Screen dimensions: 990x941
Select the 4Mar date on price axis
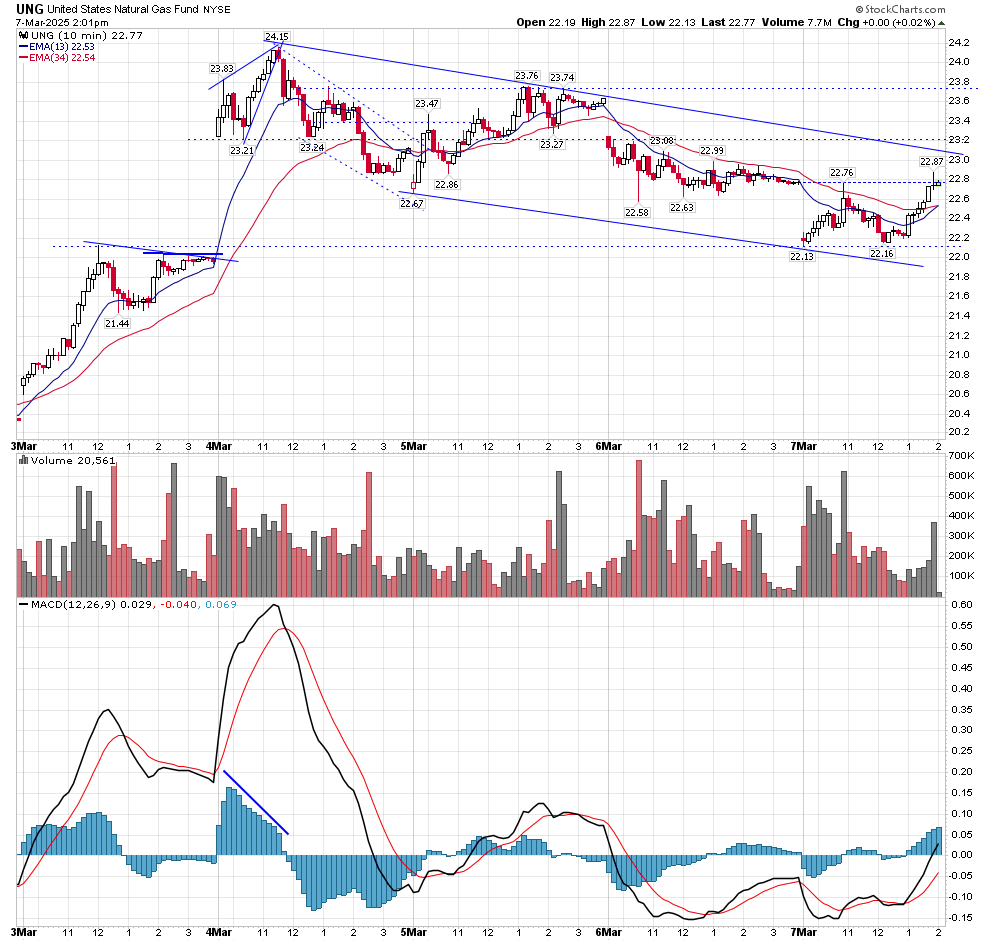(x=218, y=445)
